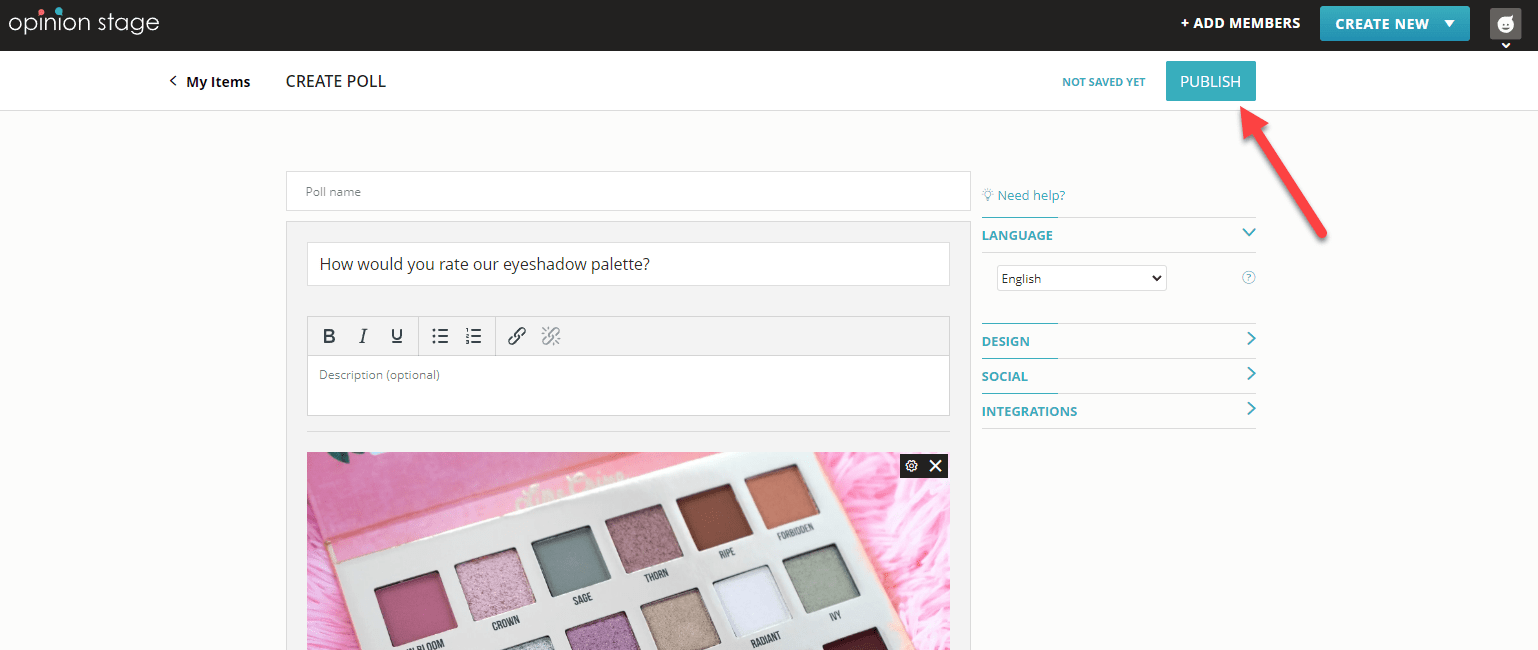Viewport: 1538px width, 650px height.
Task: Insert a numbered list in description
Action: coord(474,336)
